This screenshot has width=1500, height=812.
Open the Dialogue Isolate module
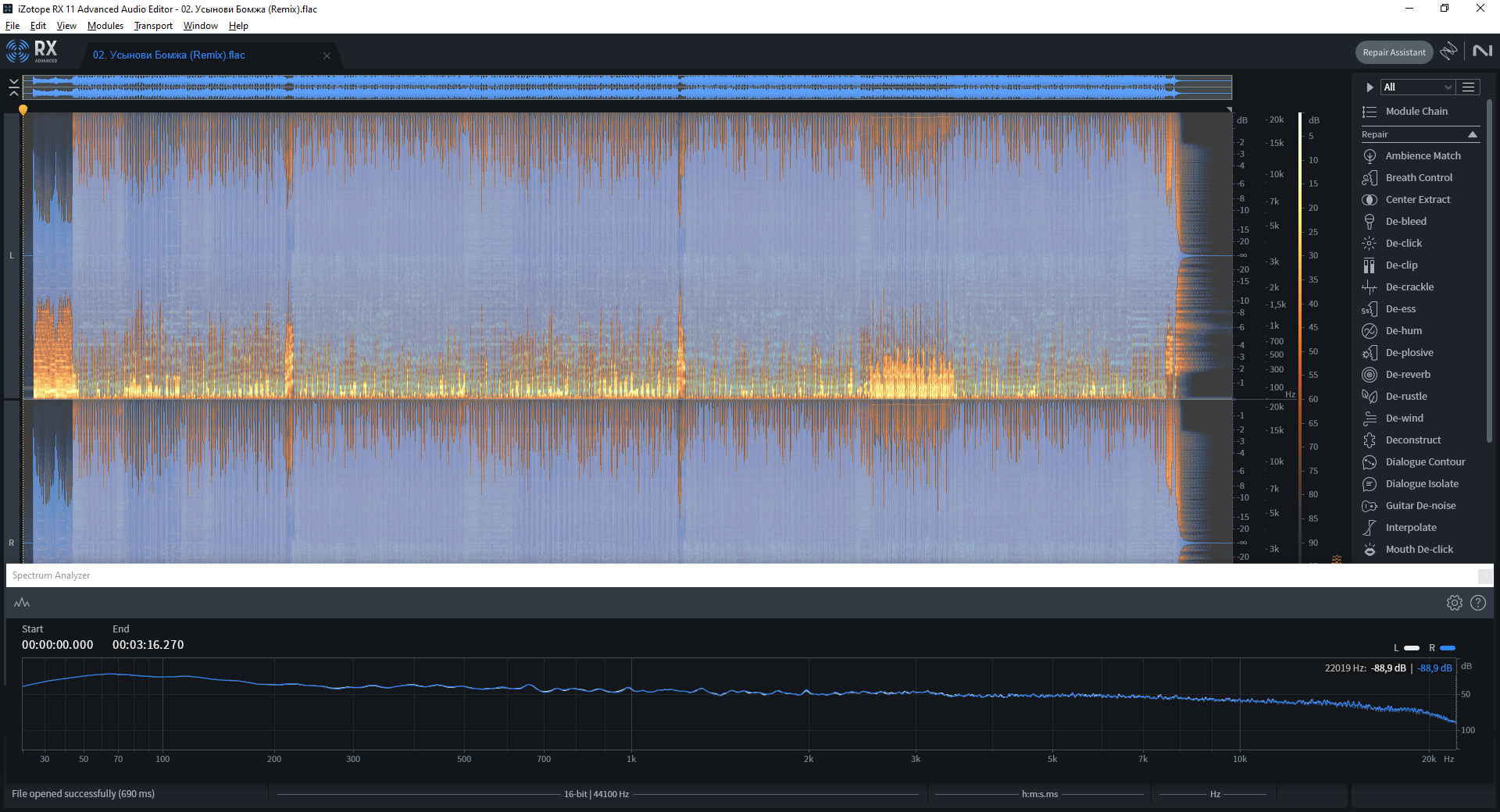coord(1420,484)
